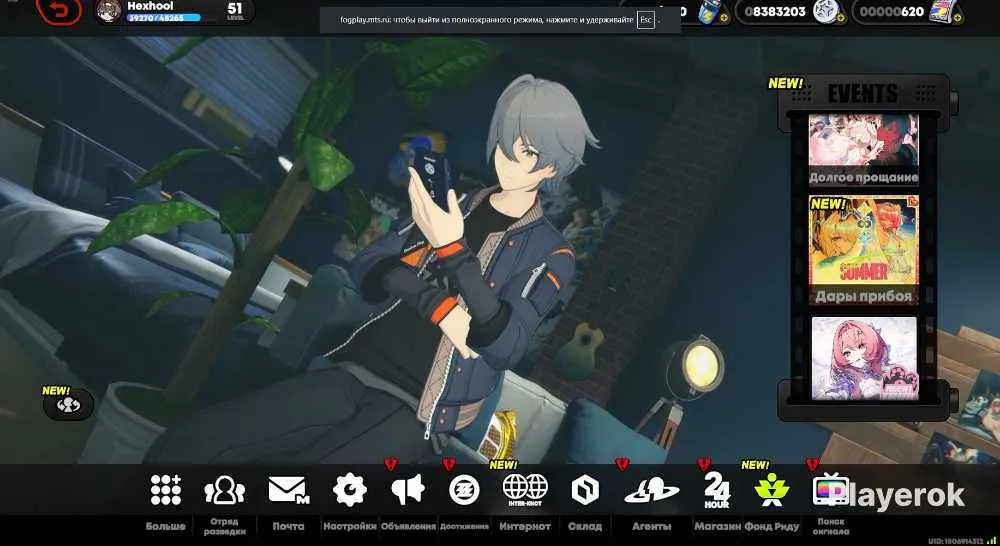Viewport: 1000px width, 546px height.
Task: Open the Дары прибоя summer event thumbnail
Action: tap(864, 250)
